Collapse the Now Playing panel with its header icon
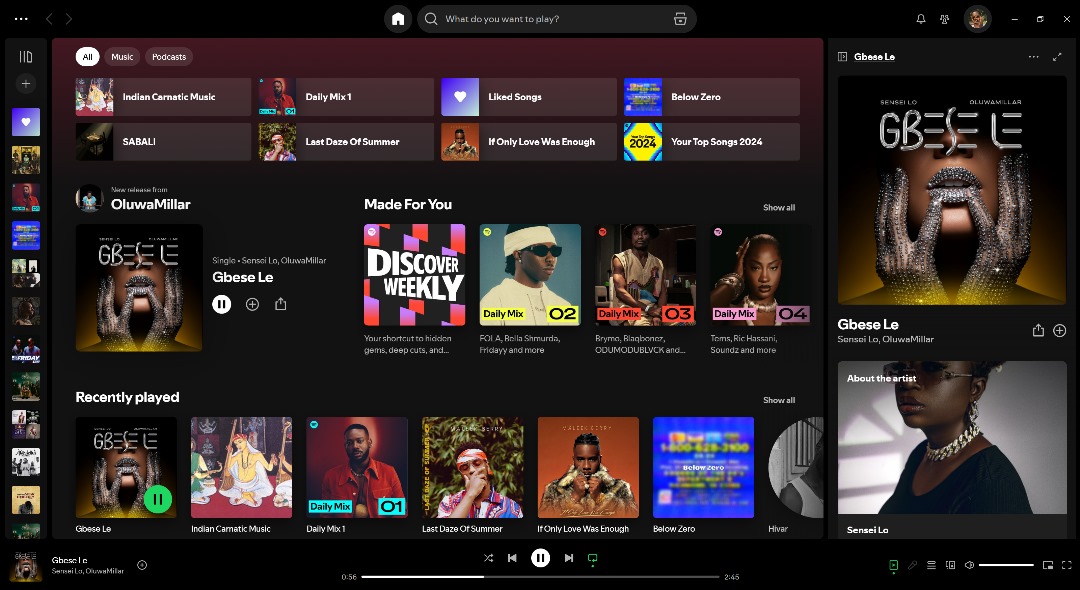This screenshot has width=1080, height=590. point(842,56)
